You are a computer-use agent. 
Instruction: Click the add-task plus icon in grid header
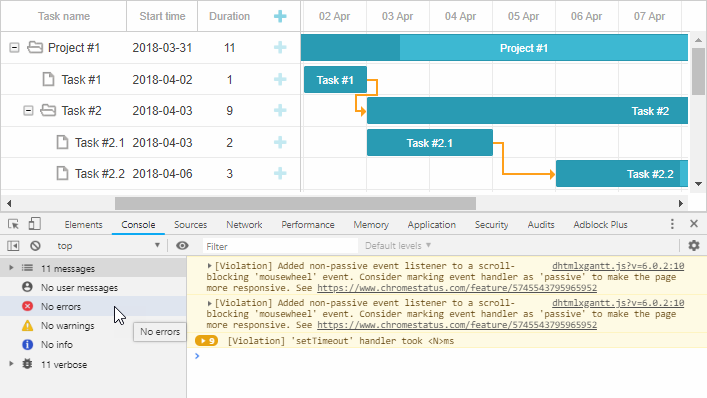[x=280, y=16]
